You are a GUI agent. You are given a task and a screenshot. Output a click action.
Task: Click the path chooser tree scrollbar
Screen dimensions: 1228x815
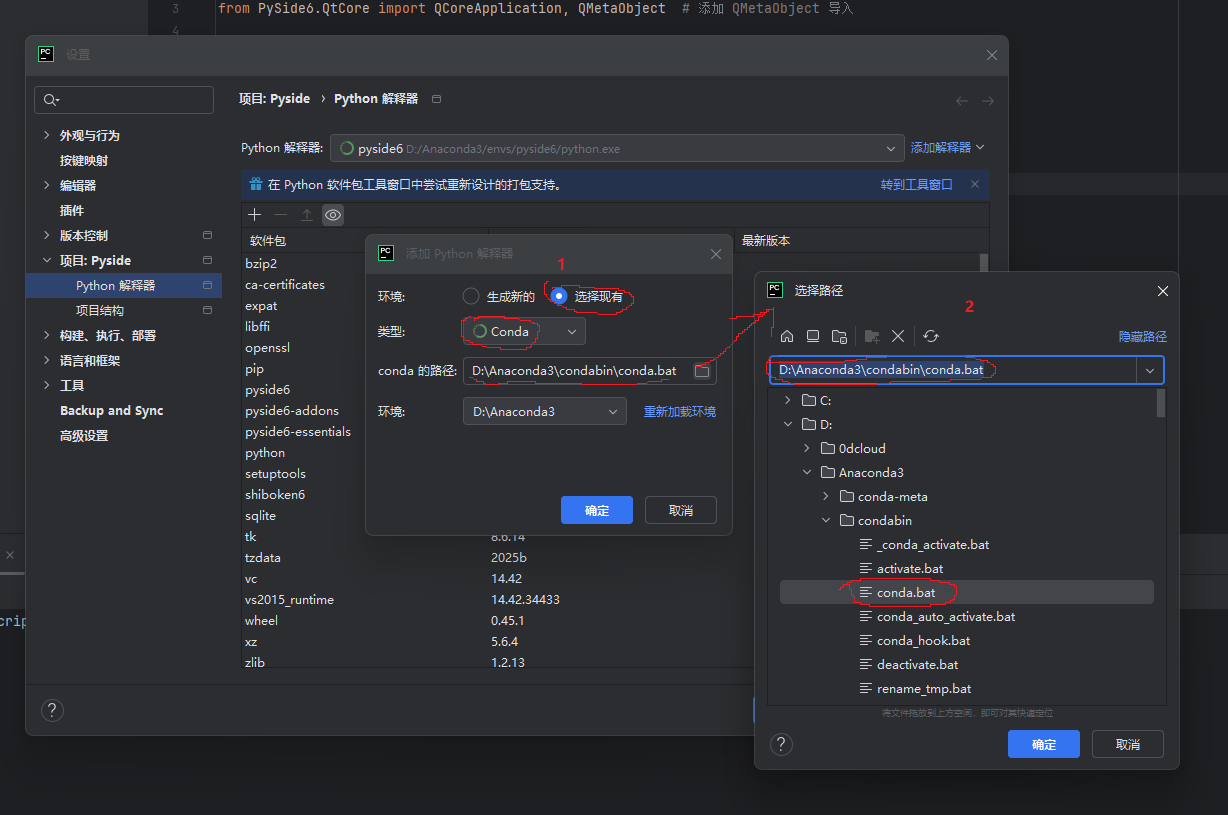pyautogui.click(x=1160, y=402)
